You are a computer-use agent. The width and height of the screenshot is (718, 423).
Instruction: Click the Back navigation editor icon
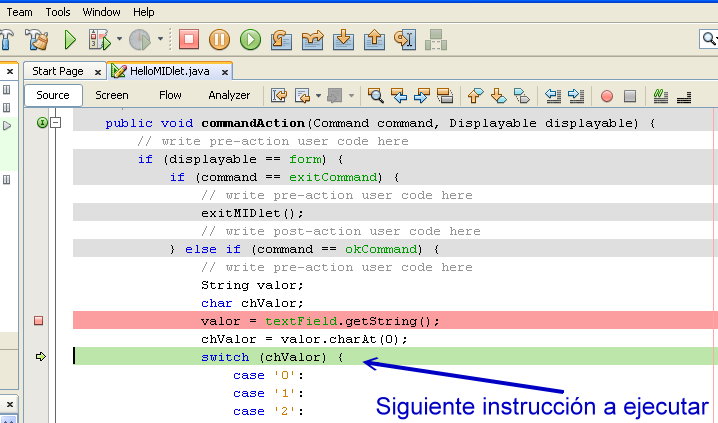click(x=303, y=96)
